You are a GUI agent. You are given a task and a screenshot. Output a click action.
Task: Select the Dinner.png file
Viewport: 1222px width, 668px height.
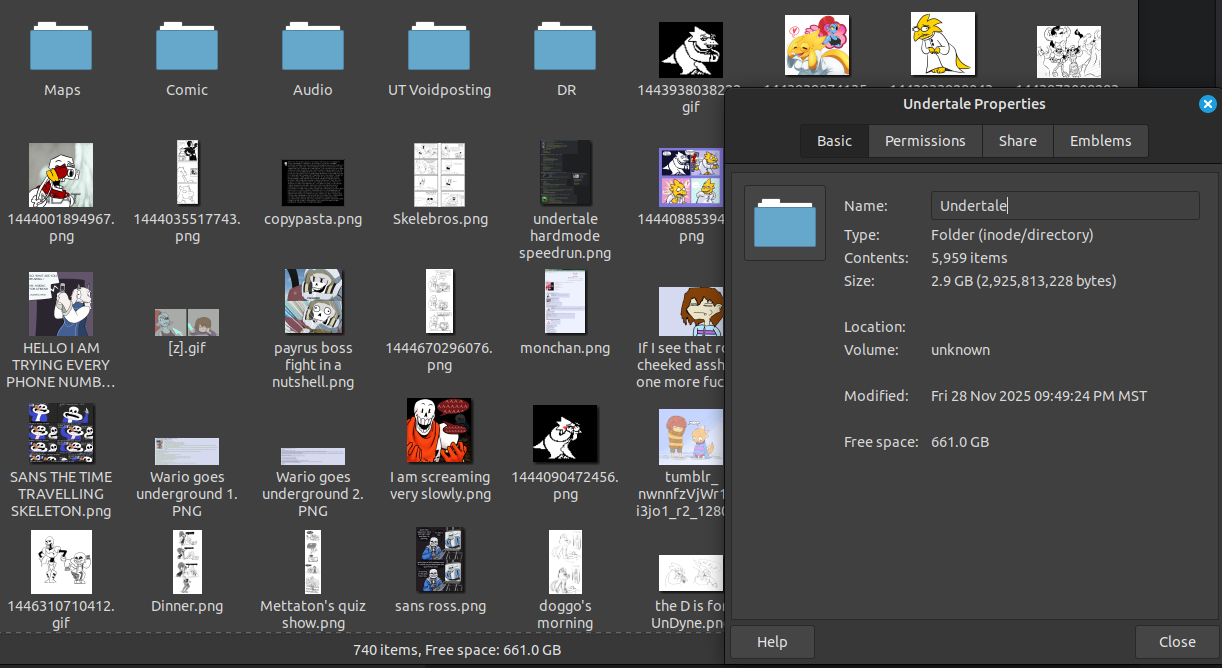pyautogui.click(x=187, y=562)
